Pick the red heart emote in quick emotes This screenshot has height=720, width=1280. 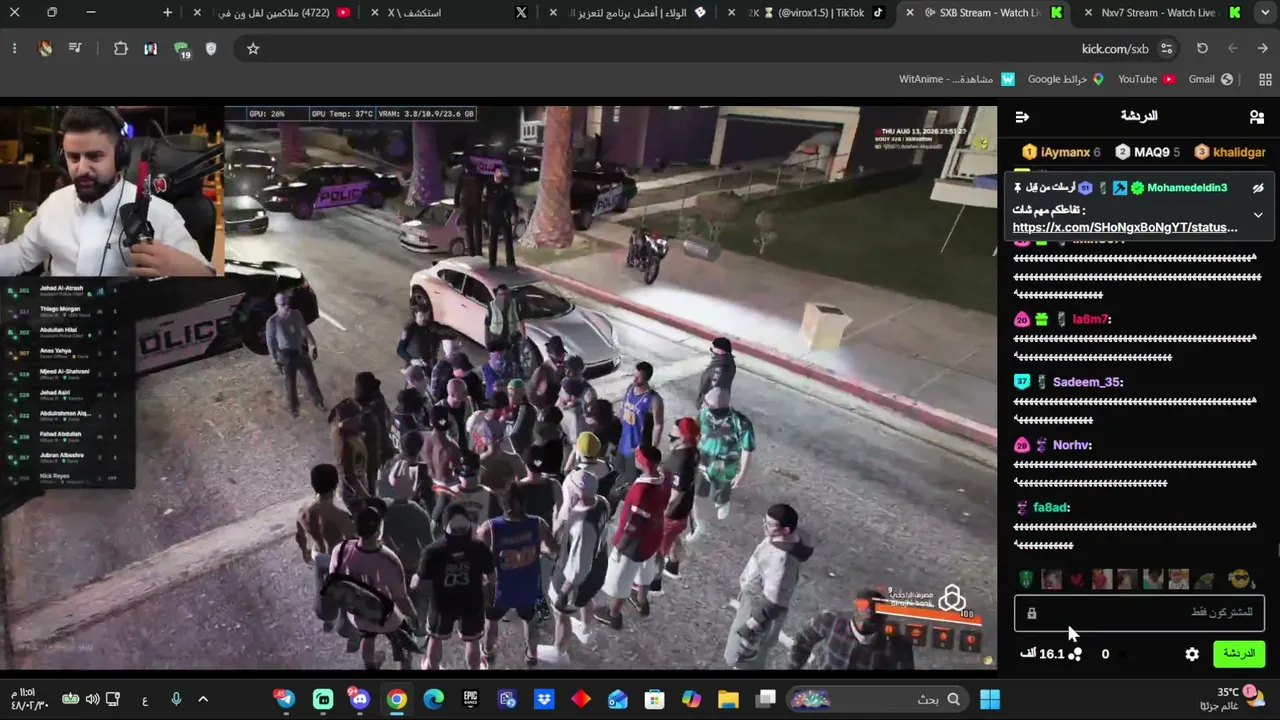point(1076,579)
